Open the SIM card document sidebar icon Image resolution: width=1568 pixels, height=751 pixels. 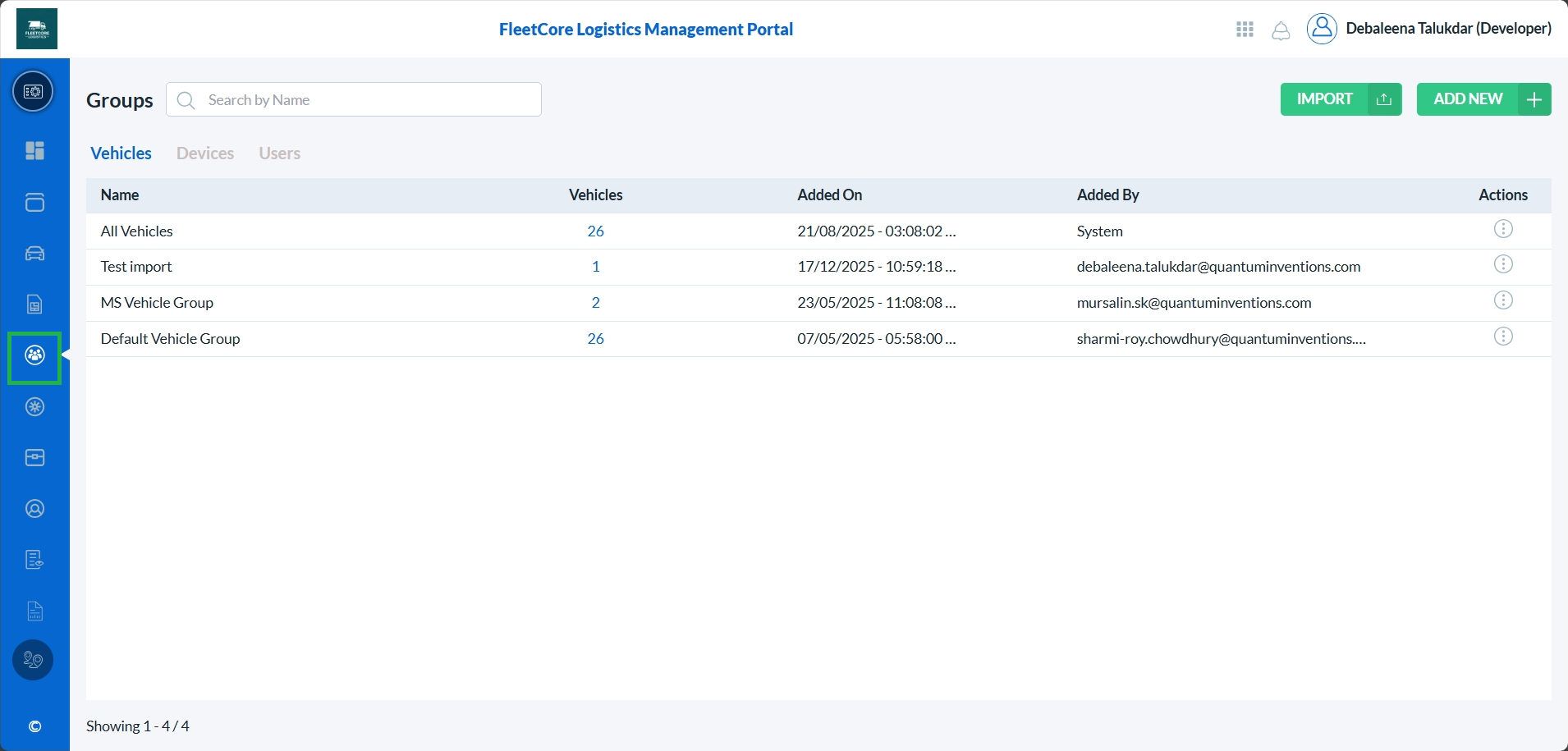click(x=34, y=305)
